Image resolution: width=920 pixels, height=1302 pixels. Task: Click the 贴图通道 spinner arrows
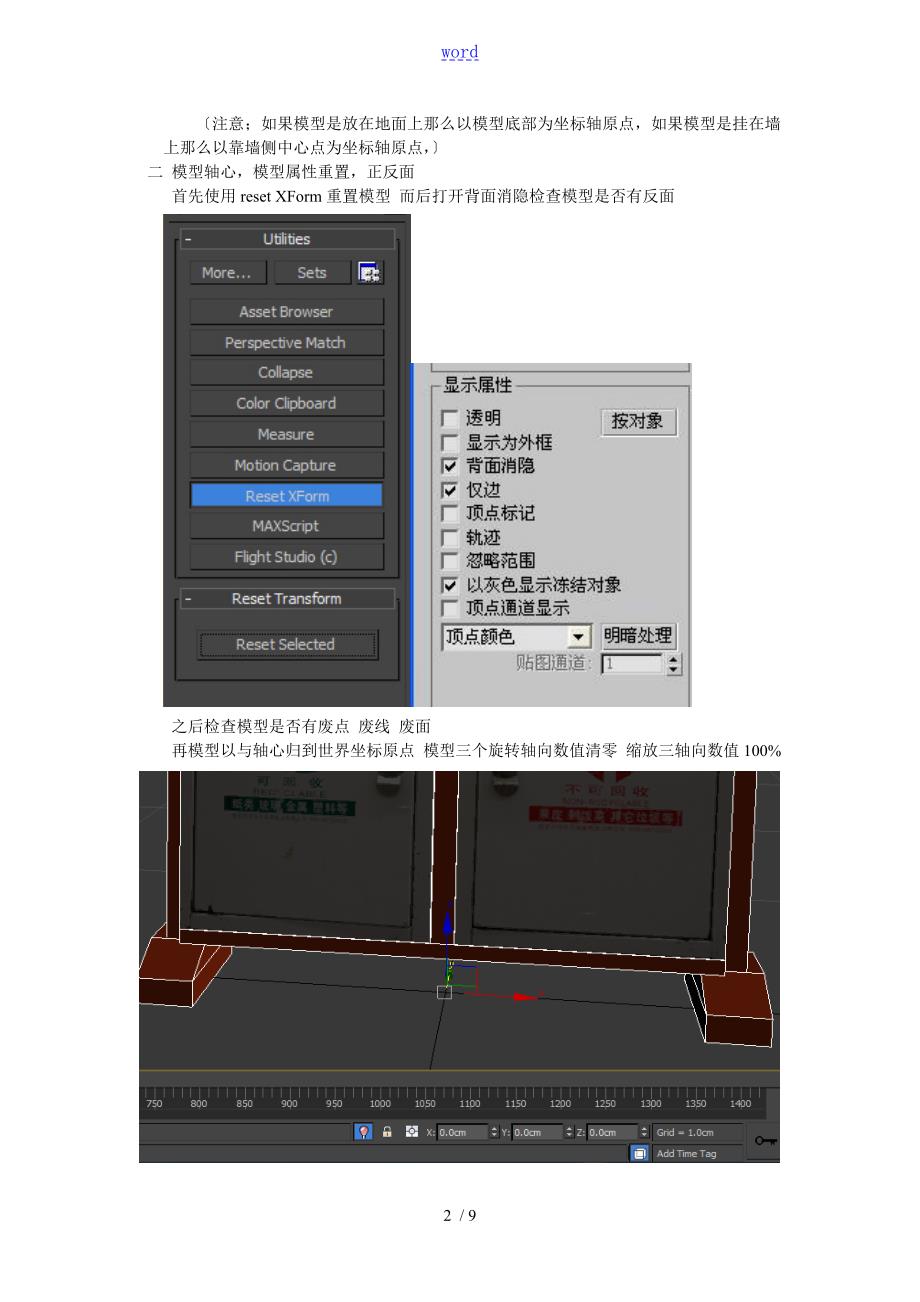point(674,664)
